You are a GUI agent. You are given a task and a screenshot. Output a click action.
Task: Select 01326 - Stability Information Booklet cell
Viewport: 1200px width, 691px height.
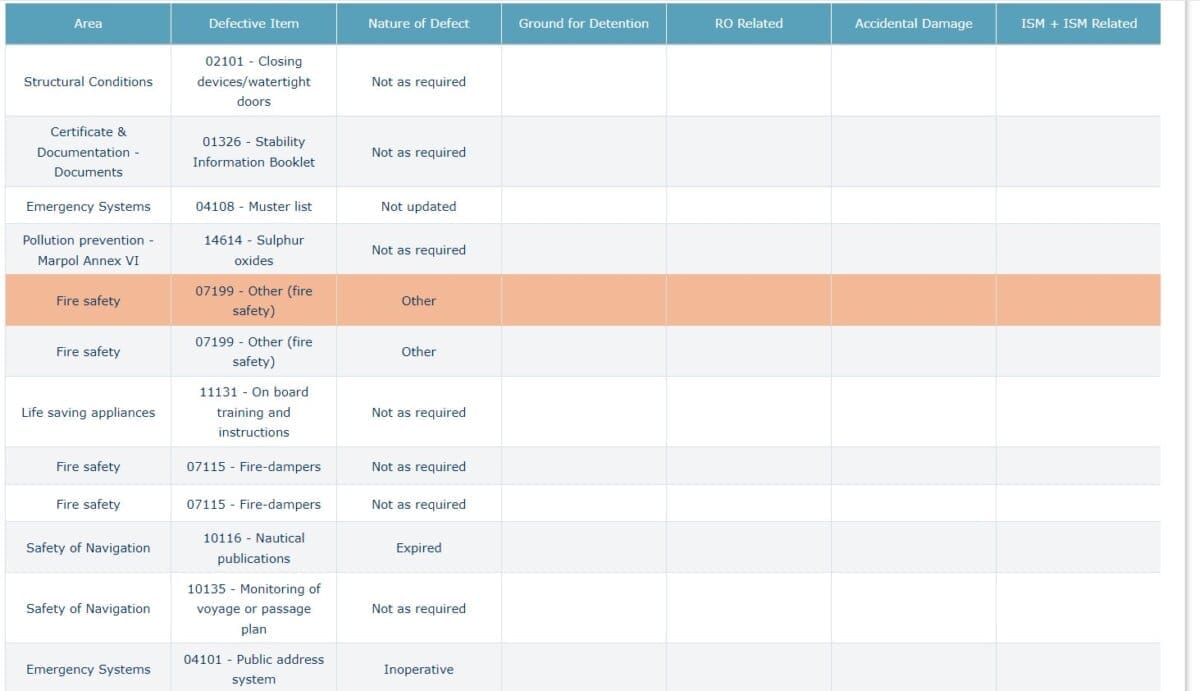[x=253, y=152]
